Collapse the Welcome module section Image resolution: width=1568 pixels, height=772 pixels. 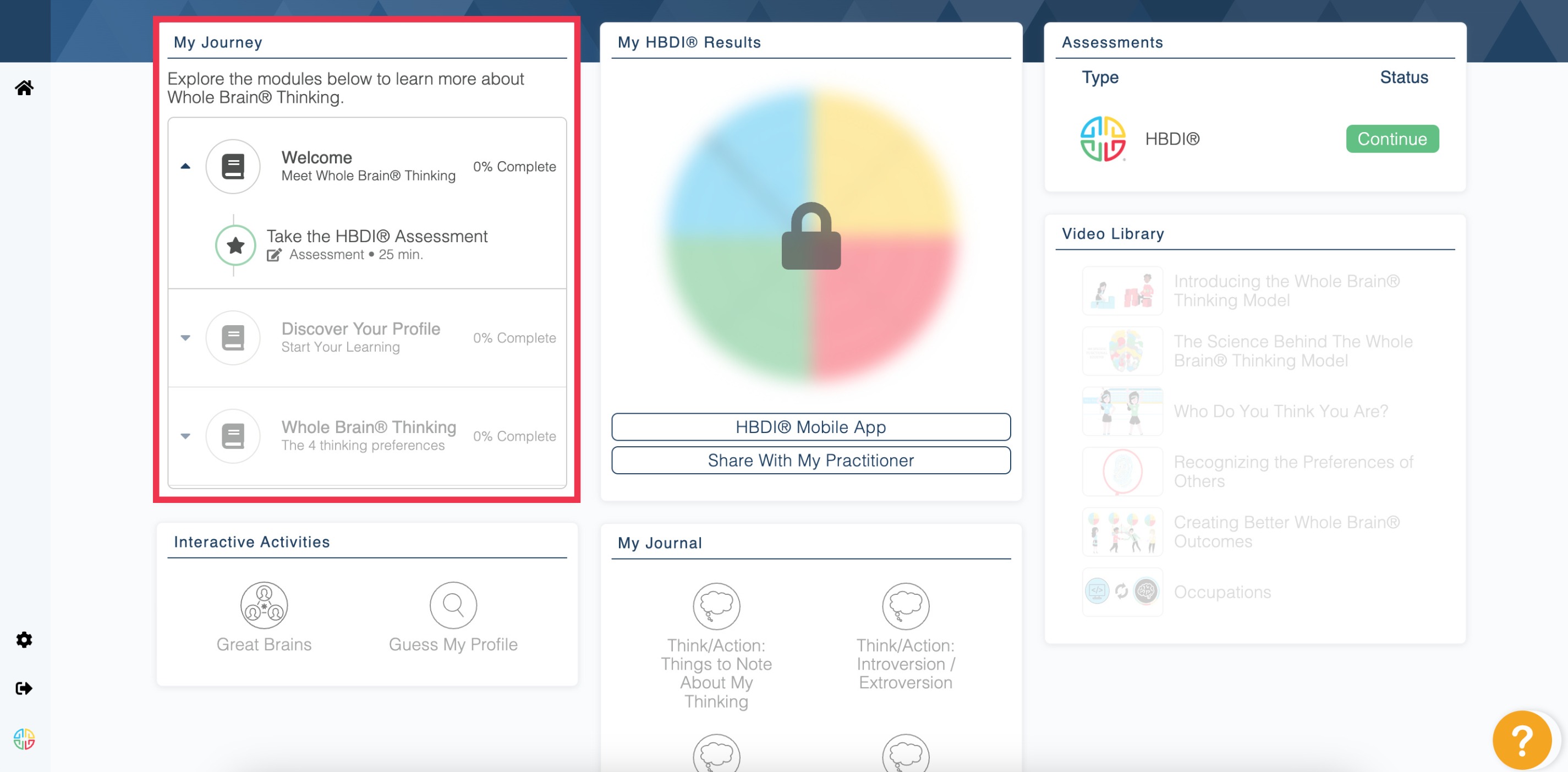click(x=185, y=166)
